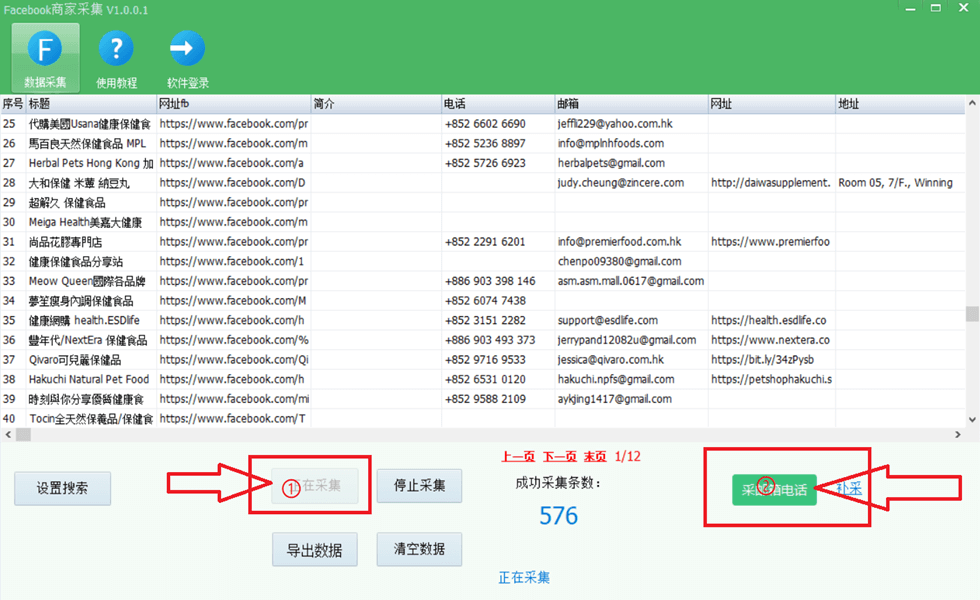Select the Meiga Health美嘉大健康 row
Image resolution: width=980 pixels, height=600 pixels.
[x=482, y=222]
